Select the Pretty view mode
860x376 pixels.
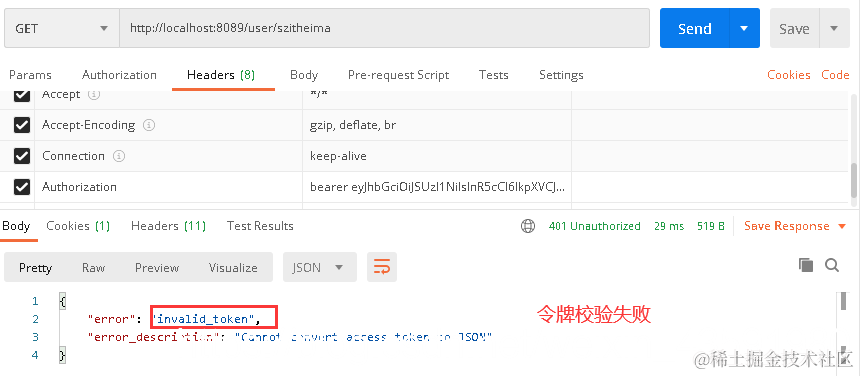click(35, 267)
